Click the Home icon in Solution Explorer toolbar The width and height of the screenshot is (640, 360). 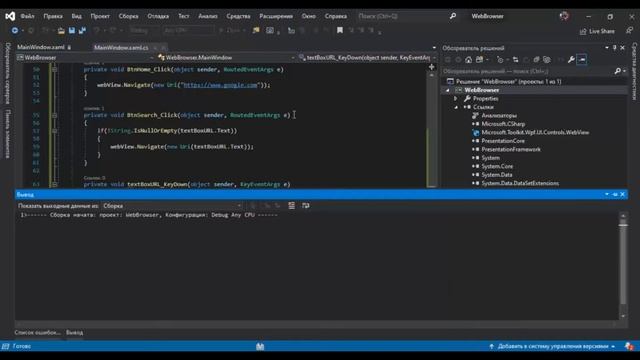(x=469, y=60)
